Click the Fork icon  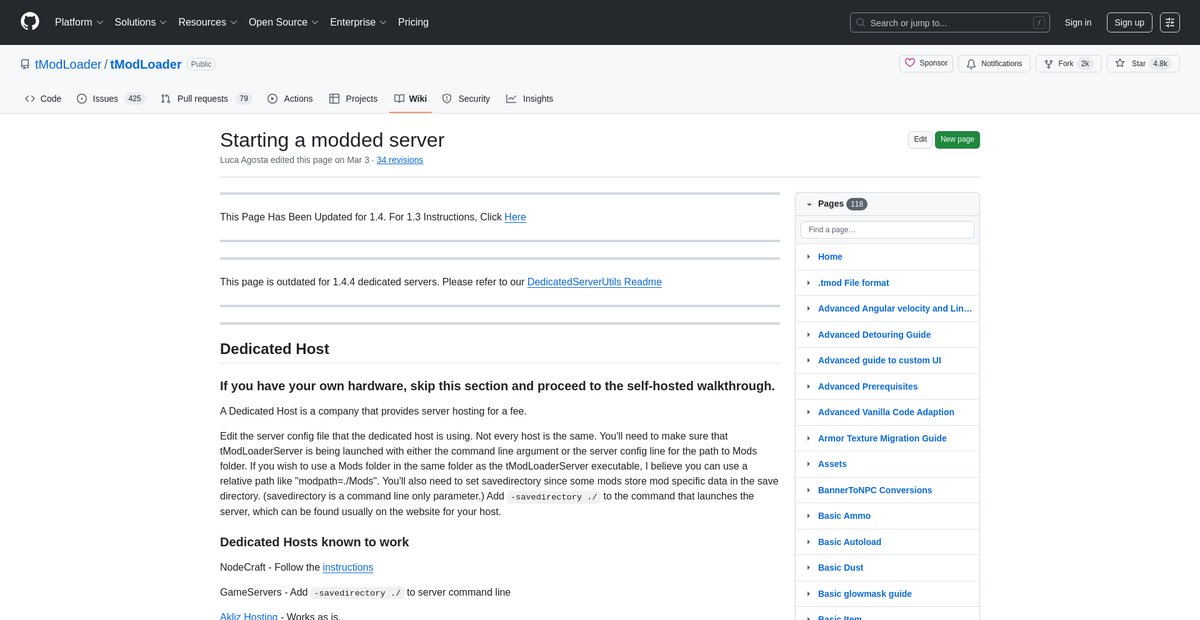1047,64
